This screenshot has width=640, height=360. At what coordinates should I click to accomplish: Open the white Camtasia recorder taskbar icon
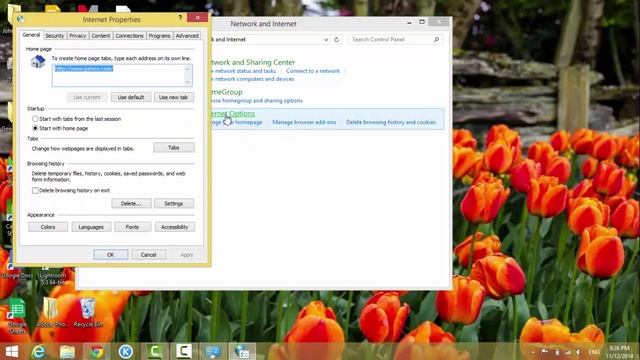184,351
